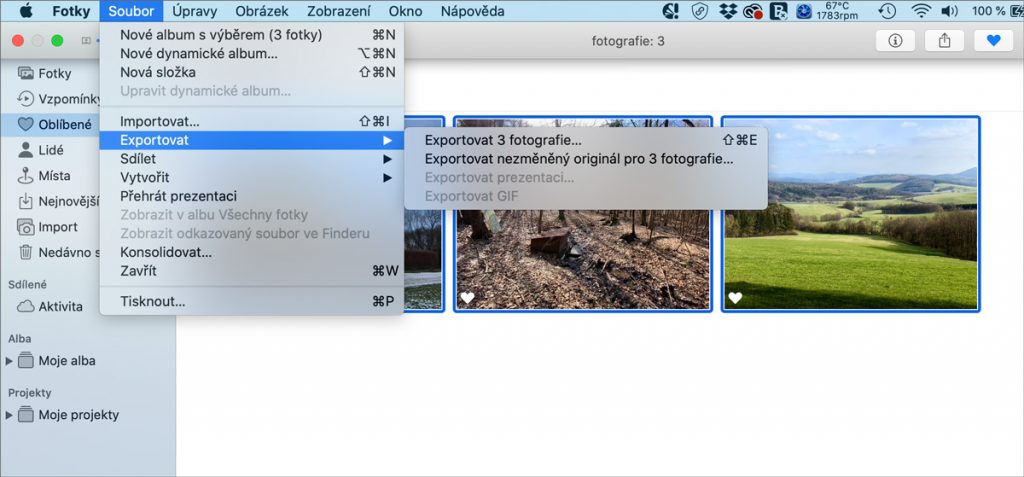Screen dimensions: 1024x477
Task: Select Lidé in the sidebar
Action: coord(50,150)
